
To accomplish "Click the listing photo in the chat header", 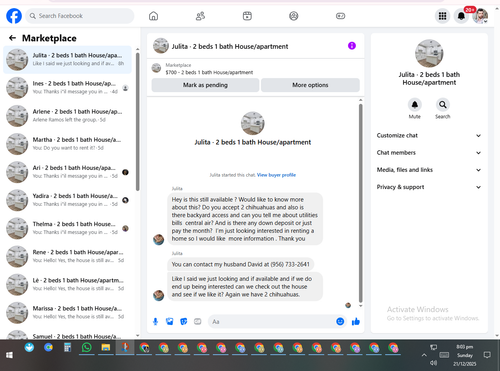I will point(161,46).
